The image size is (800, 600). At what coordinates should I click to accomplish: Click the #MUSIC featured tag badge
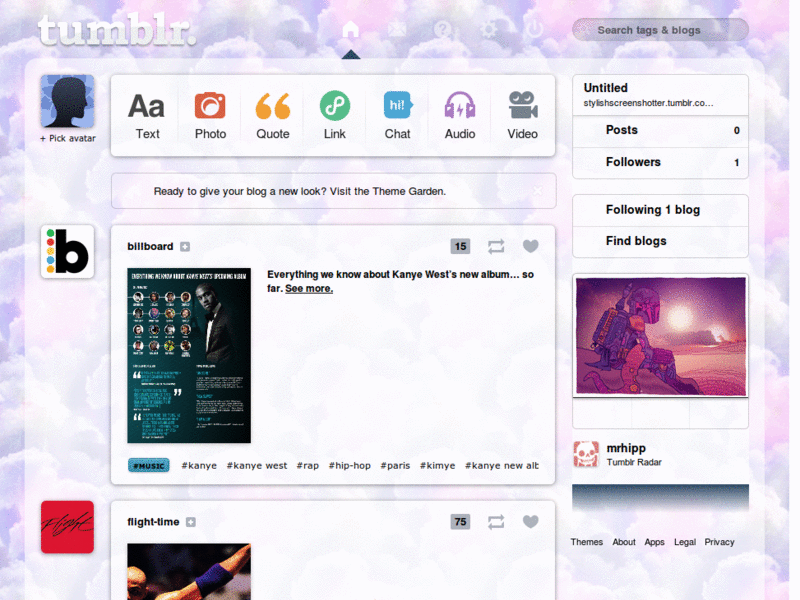point(148,465)
